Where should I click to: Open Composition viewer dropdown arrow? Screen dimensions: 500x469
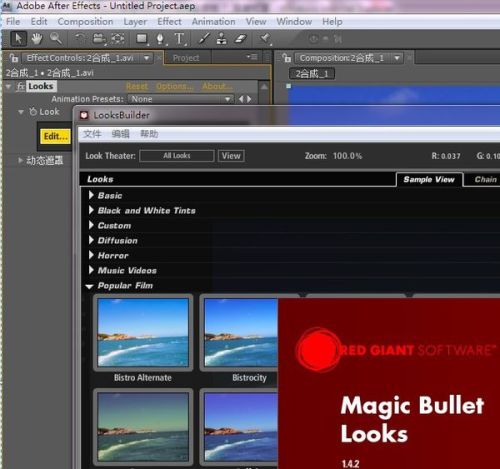397,58
